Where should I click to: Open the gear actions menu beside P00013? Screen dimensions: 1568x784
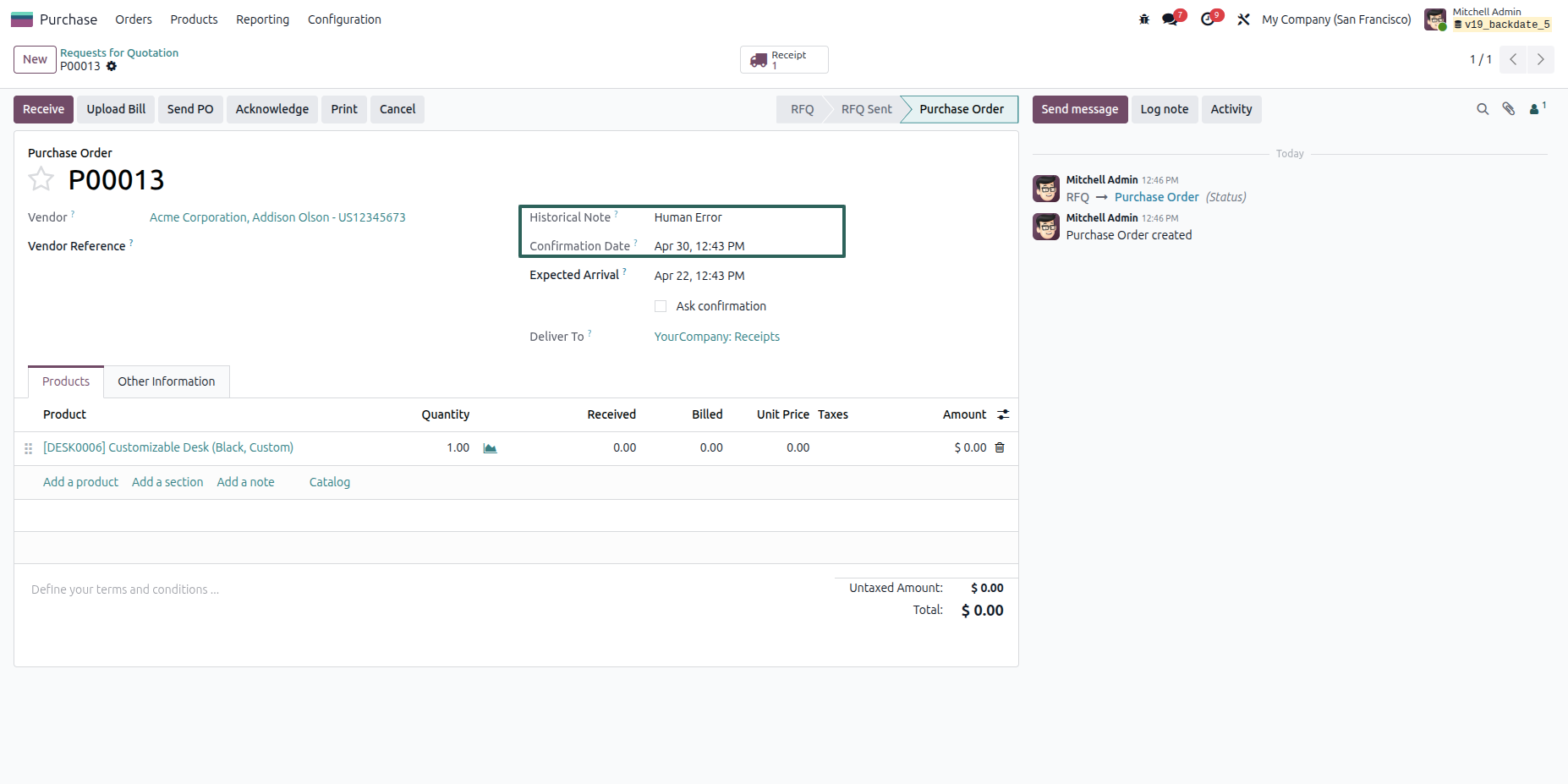tap(112, 66)
